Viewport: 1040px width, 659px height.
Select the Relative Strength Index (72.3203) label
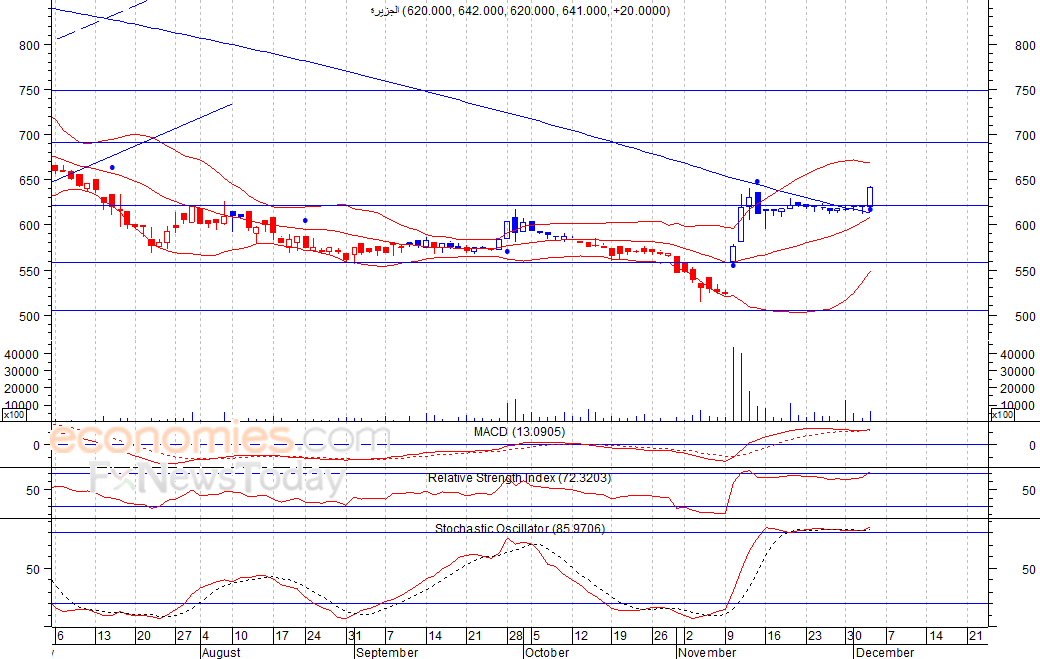click(519, 478)
